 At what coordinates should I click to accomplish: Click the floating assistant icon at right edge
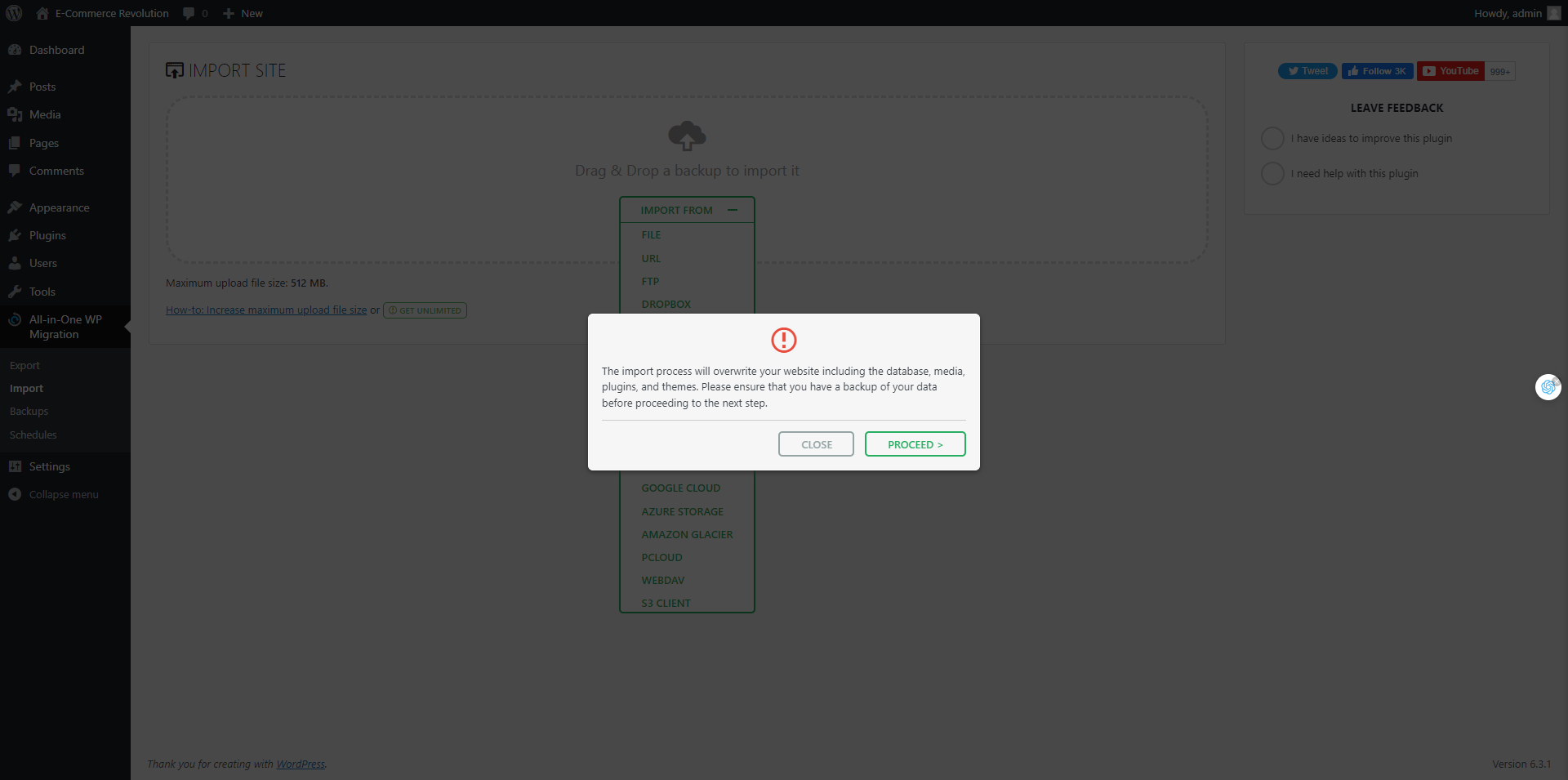coord(1548,387)
